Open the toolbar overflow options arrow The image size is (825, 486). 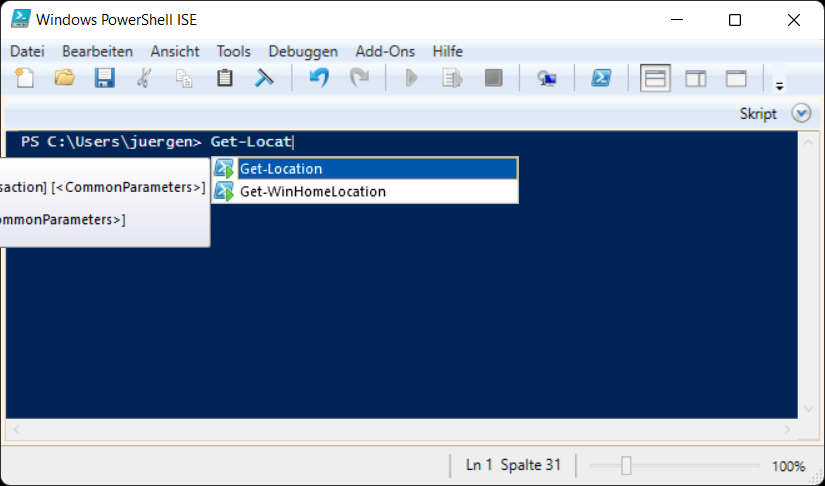[780, 86]
